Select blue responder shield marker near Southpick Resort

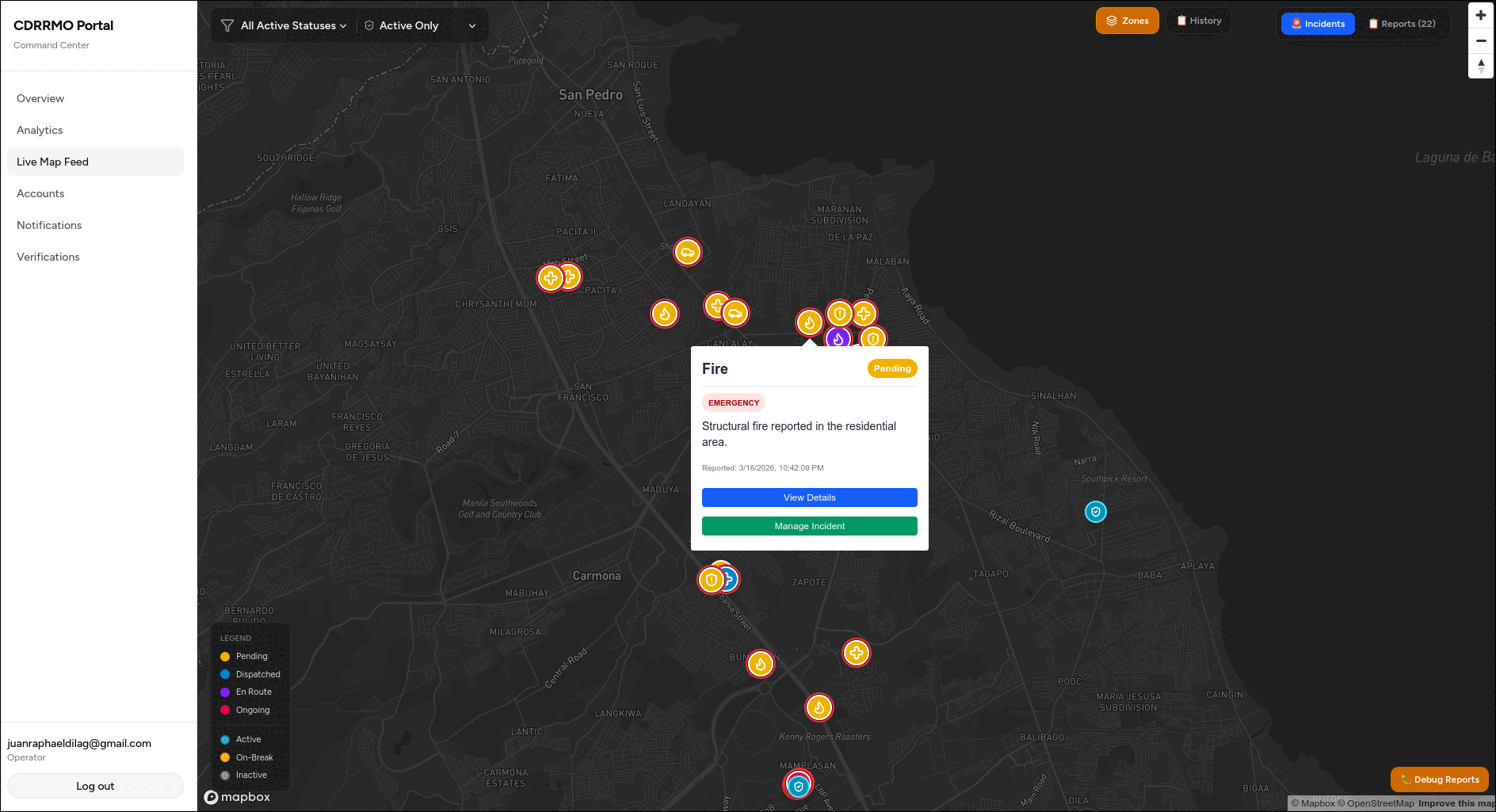(x=1096, y=512)
